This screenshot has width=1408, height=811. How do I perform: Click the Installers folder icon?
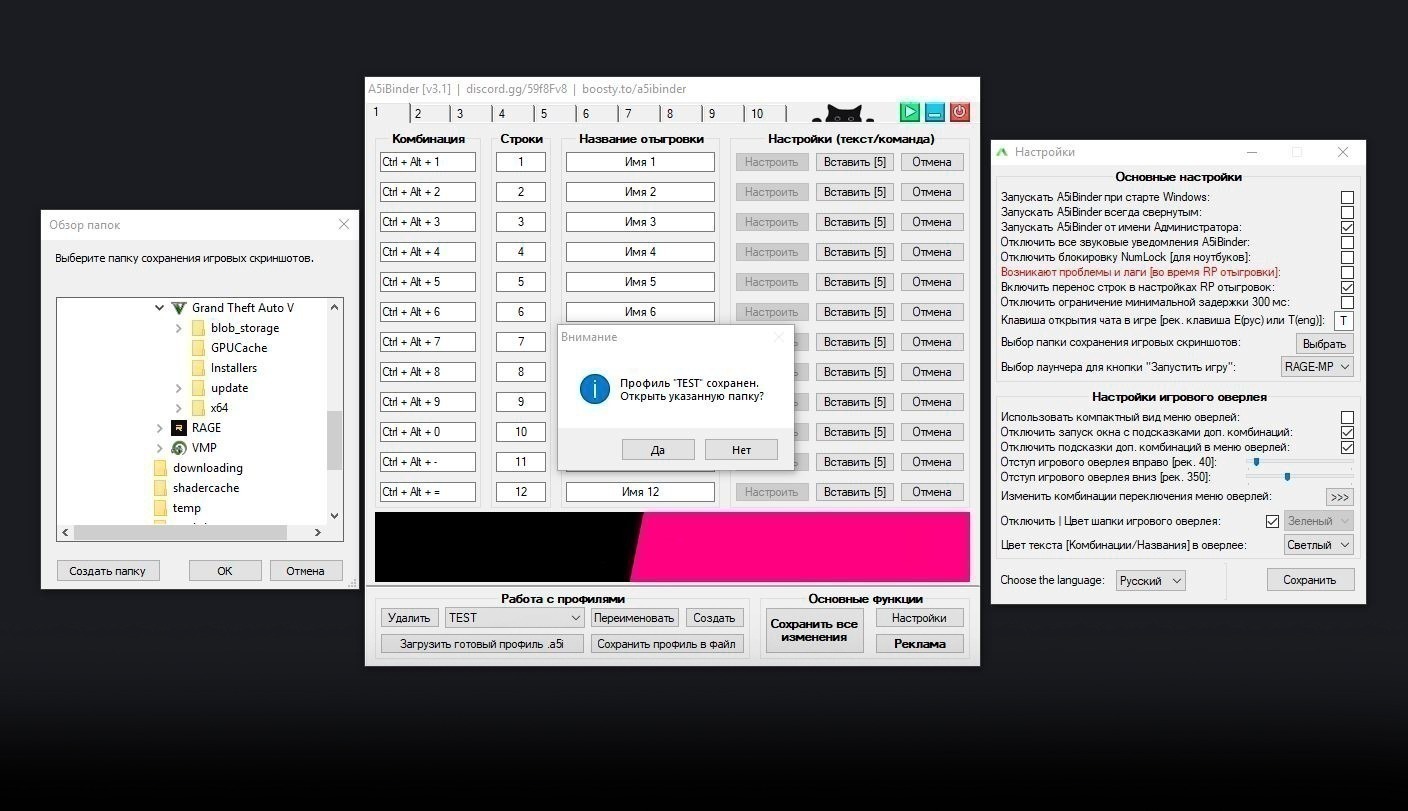click(198, 368)
